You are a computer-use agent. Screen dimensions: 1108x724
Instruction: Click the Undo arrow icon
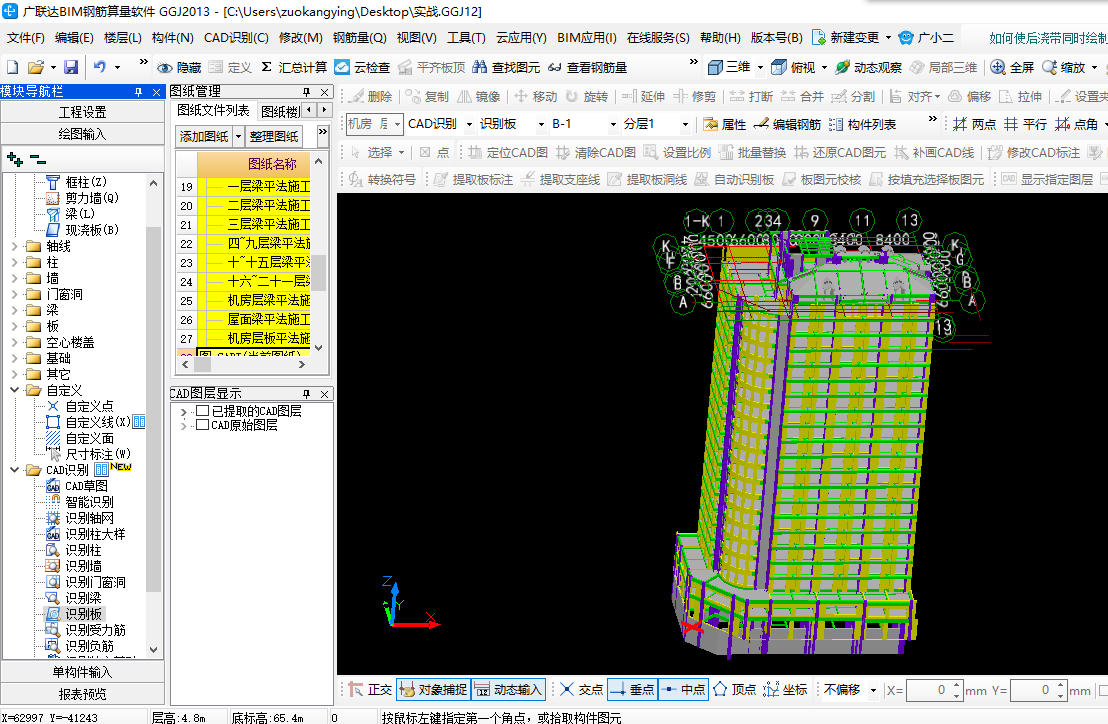click(100, 67)
